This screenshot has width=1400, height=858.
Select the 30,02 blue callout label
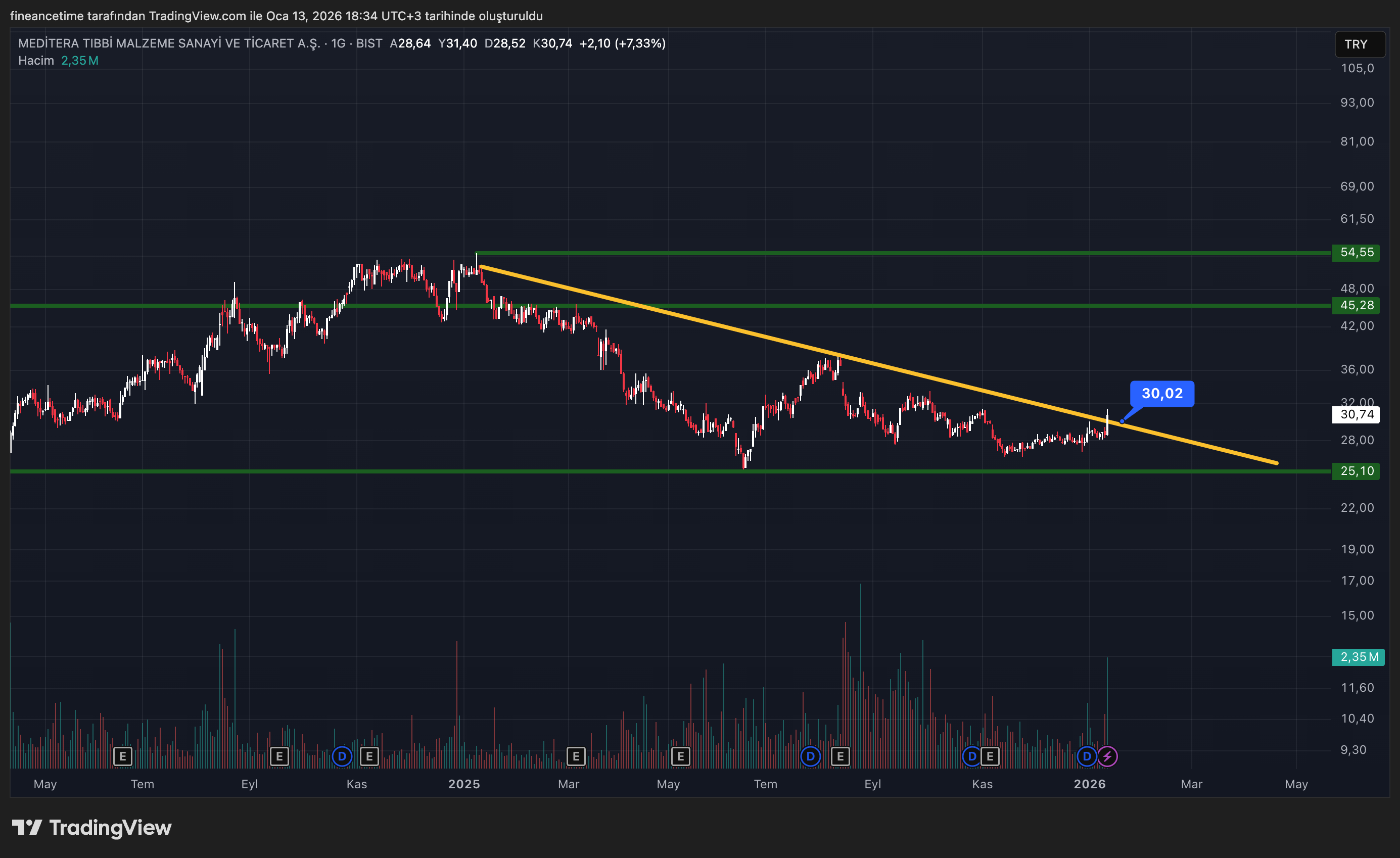(x=1161, y=393)
